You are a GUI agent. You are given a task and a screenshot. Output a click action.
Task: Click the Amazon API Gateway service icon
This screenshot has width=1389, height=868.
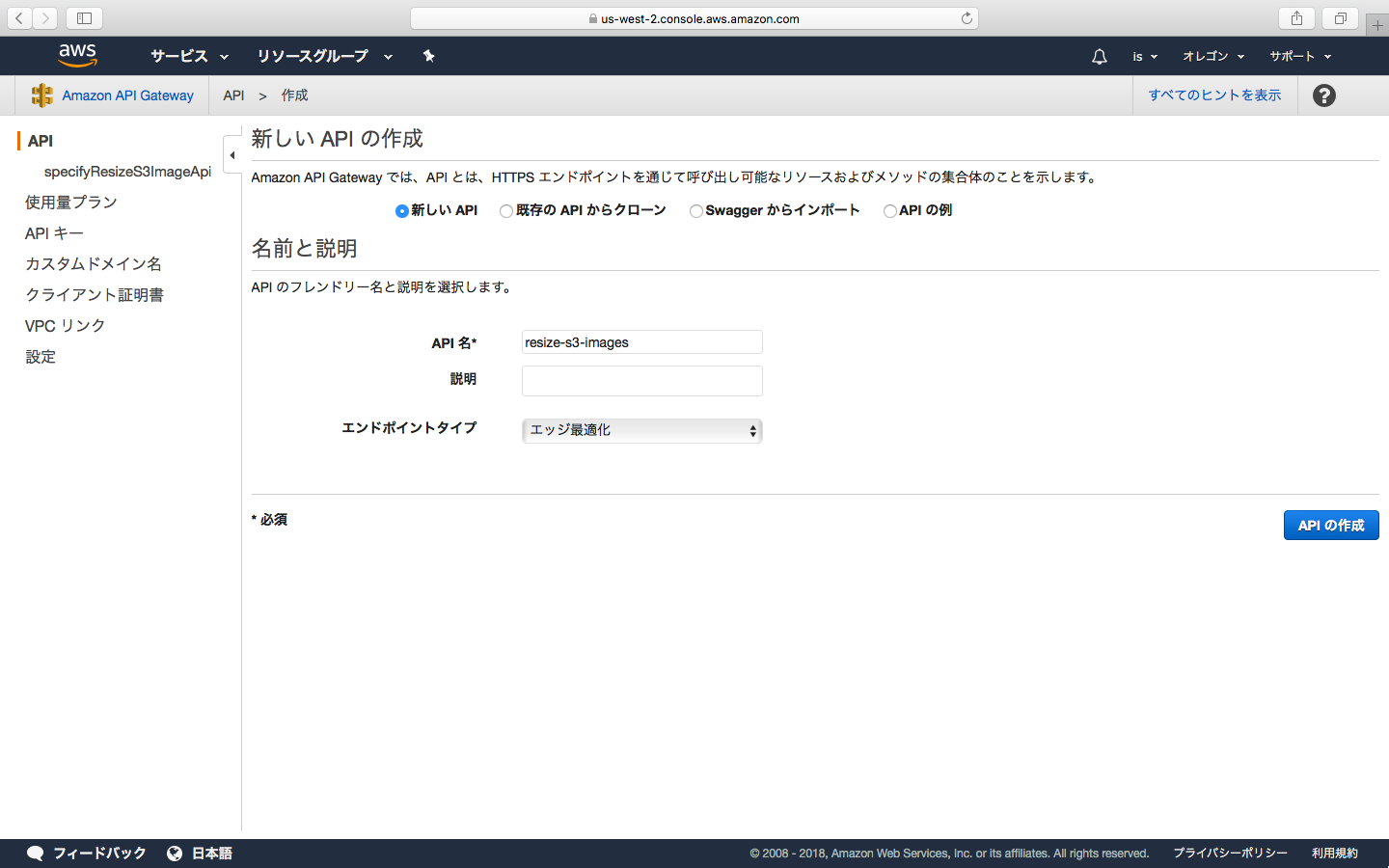(41, 95)
